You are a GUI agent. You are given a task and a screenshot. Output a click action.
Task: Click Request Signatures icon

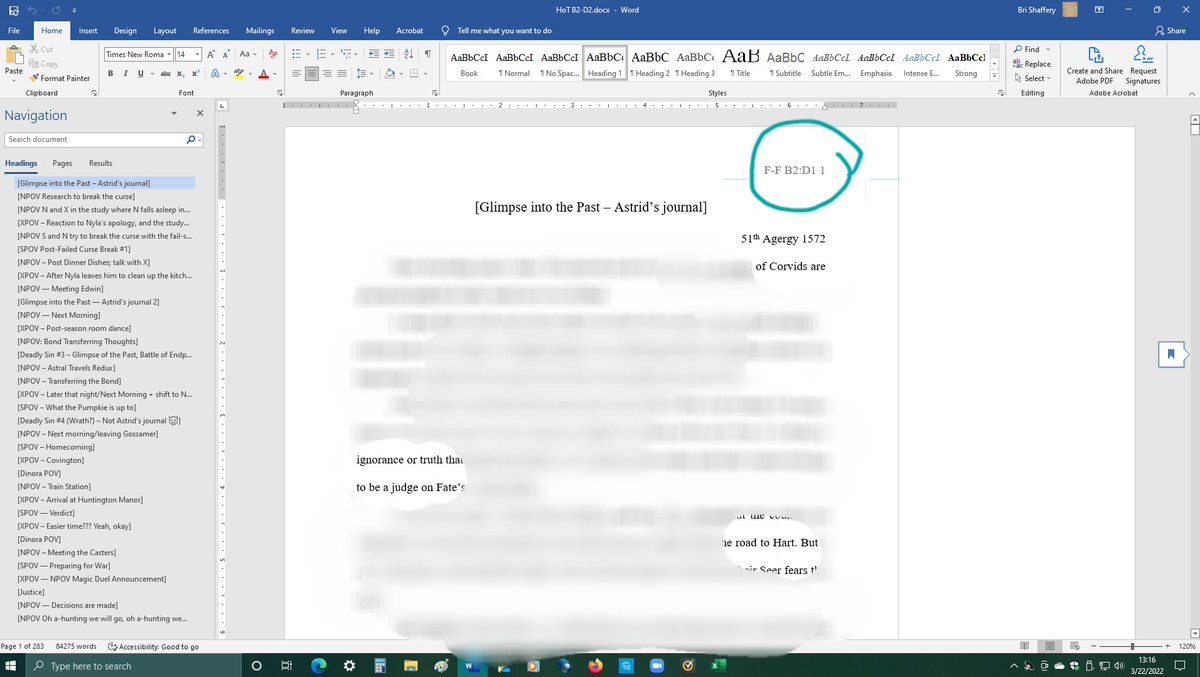pyautogui.click(x=1144, y=65)
